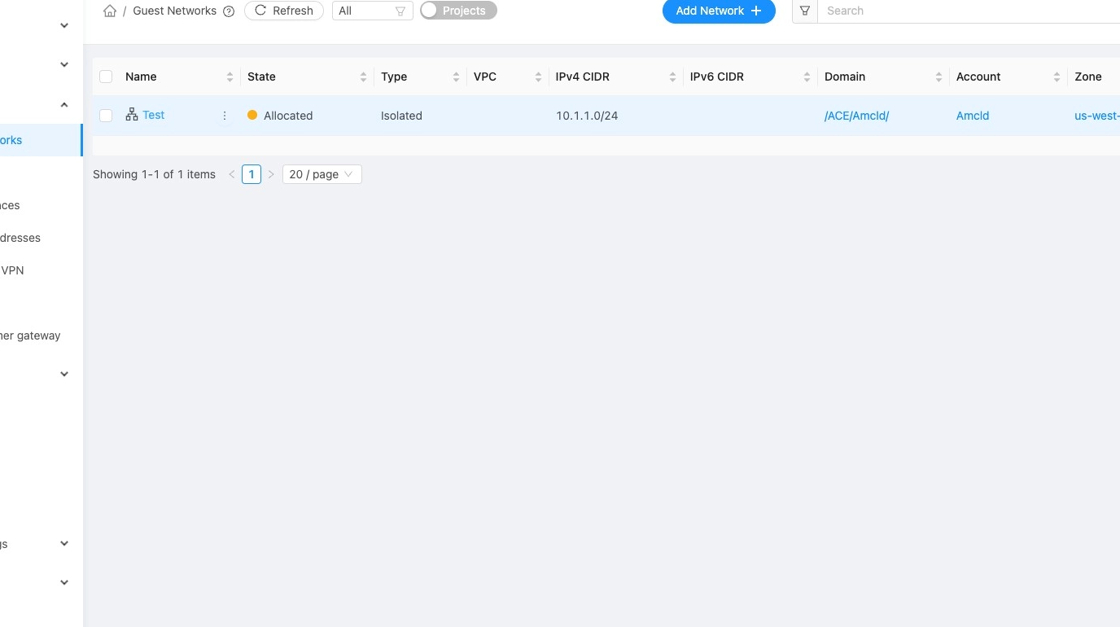
Task: Click the Add Network button
Action: coord(718,11)
